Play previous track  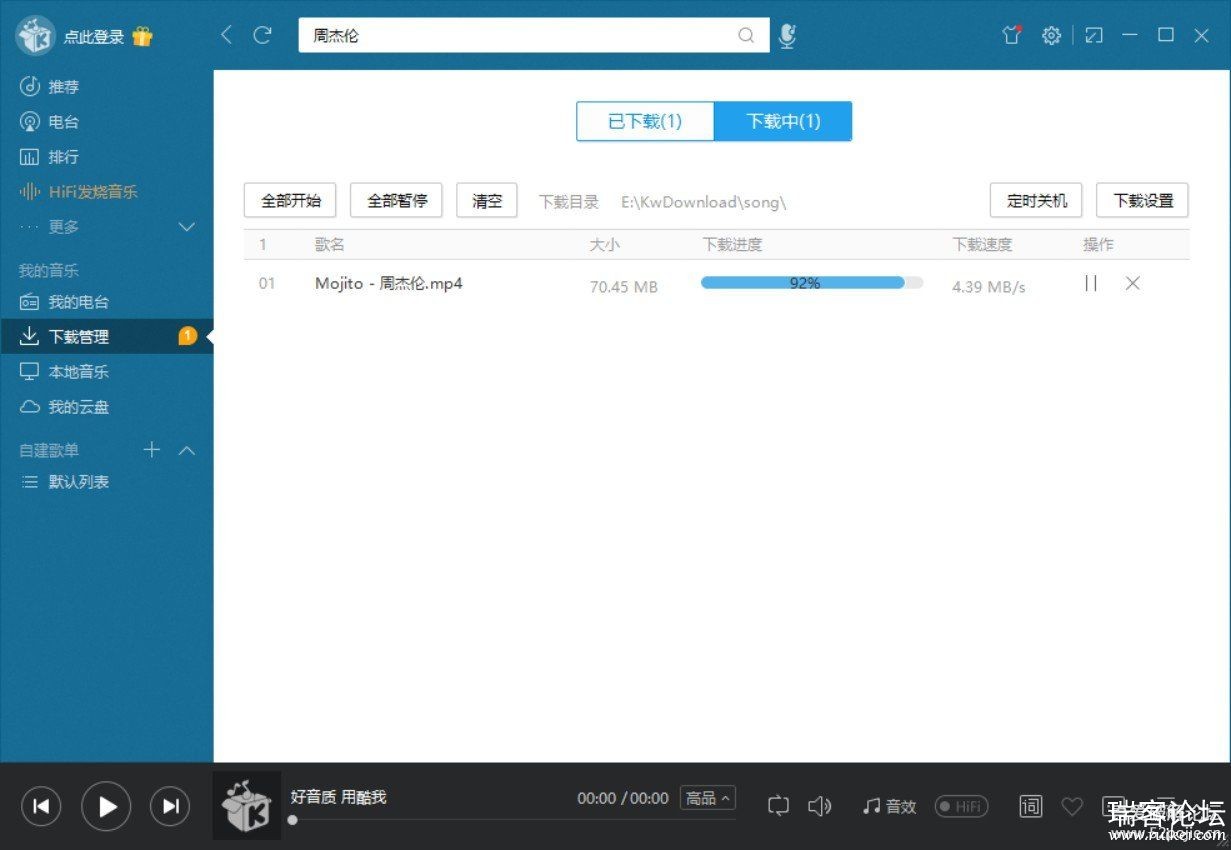41,807
